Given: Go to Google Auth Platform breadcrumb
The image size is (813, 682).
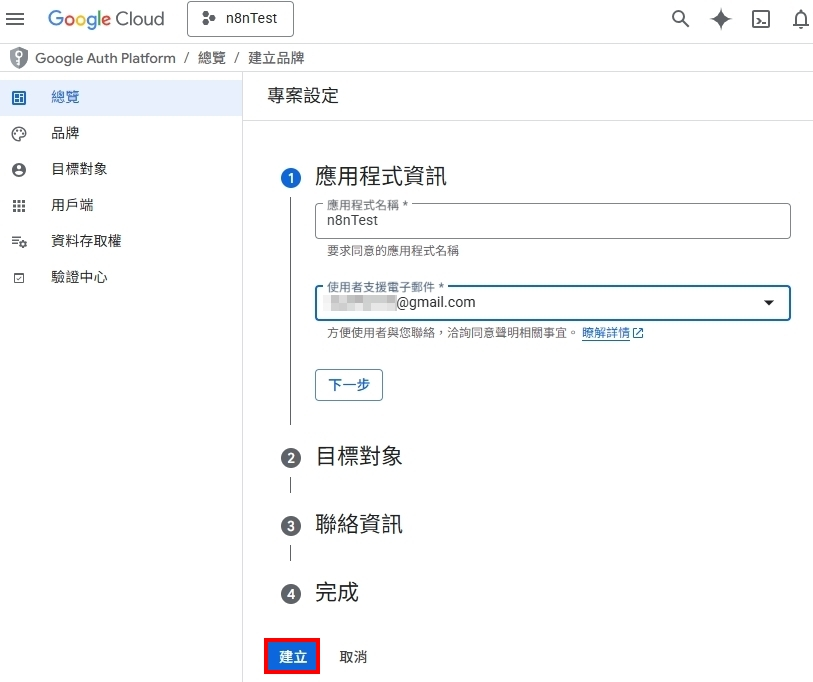Looking at the screenshot, I should click(x=105, y=58).
